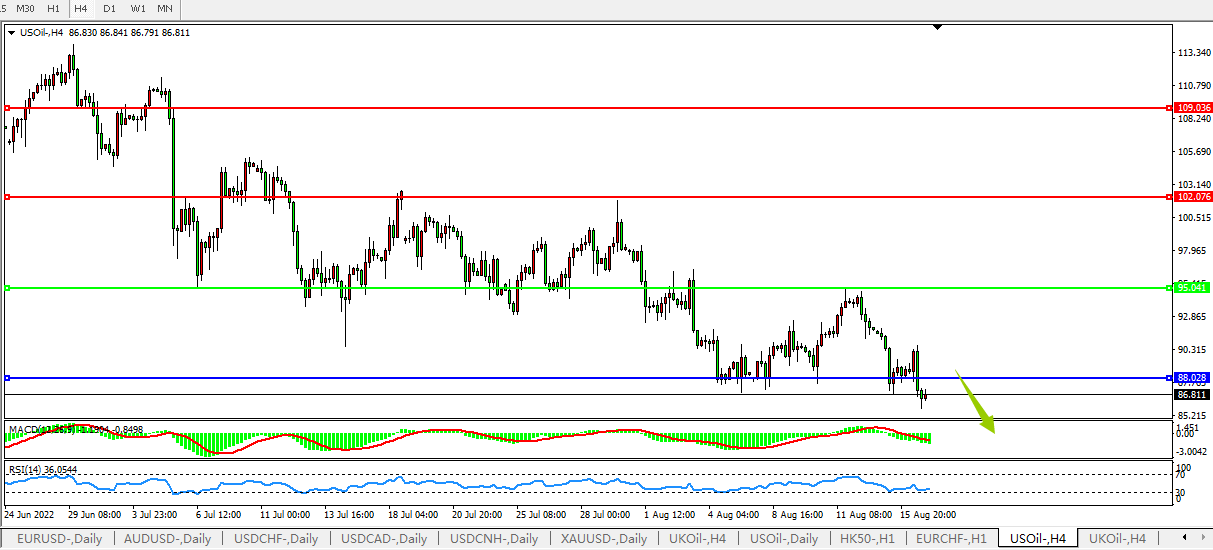Switch to the M30 timeframe
The image size is (1213, 550).
point(25,8)
